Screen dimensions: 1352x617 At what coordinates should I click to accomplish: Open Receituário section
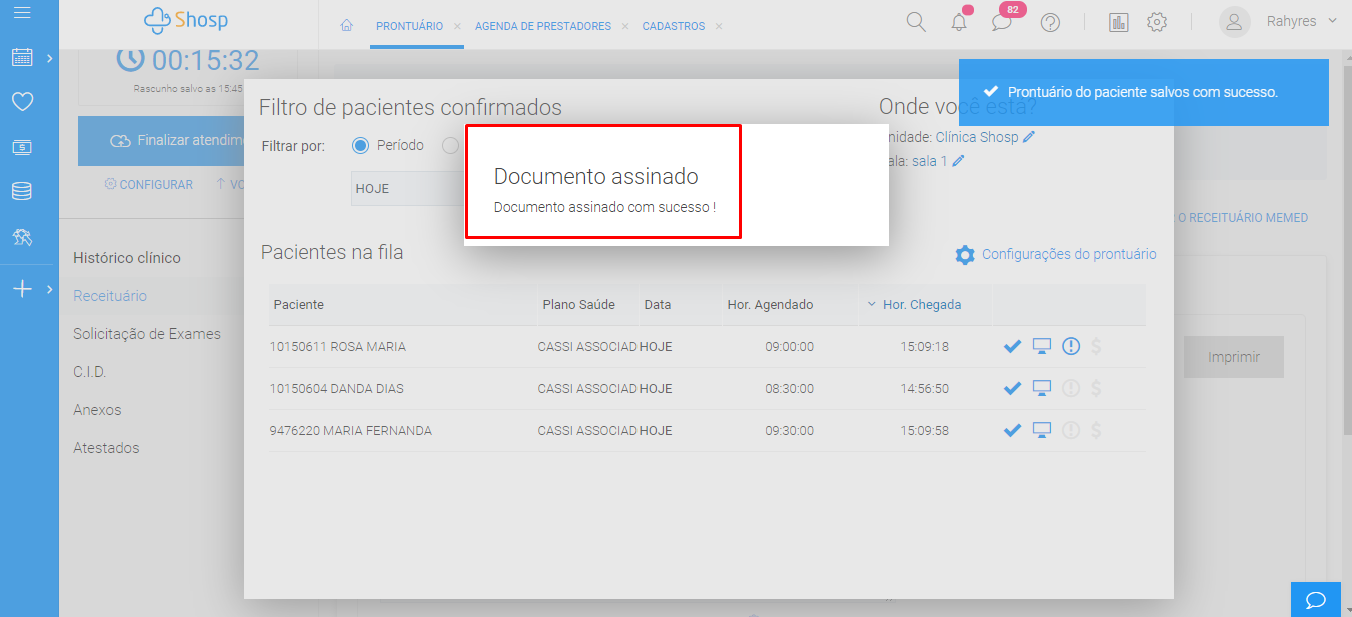tap(110, 296)
